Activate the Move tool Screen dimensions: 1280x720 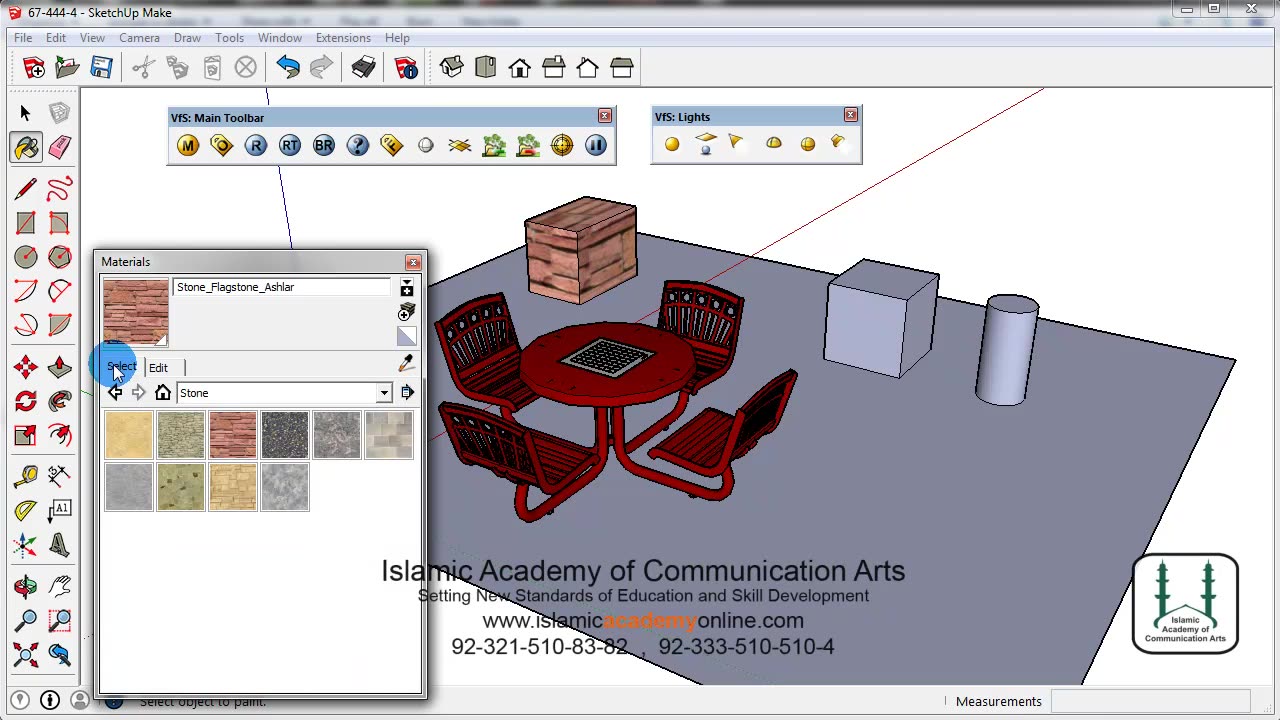pyautogui.click(x=26, y=367)
